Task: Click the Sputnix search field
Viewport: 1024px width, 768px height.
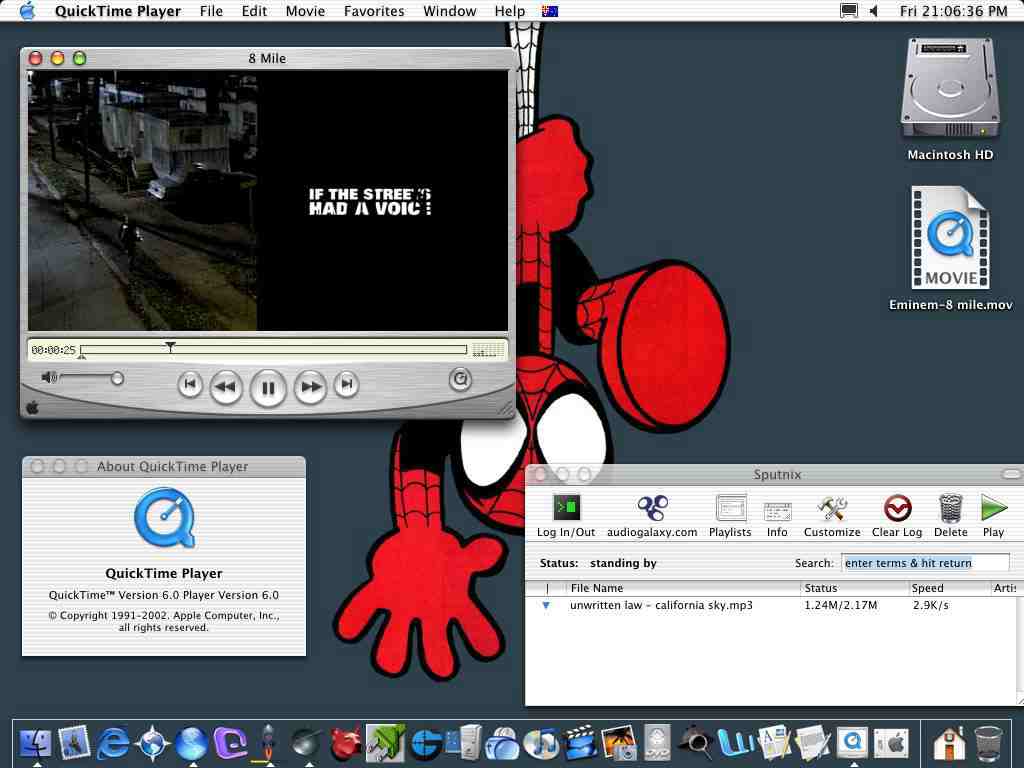Action: (925, 562)
